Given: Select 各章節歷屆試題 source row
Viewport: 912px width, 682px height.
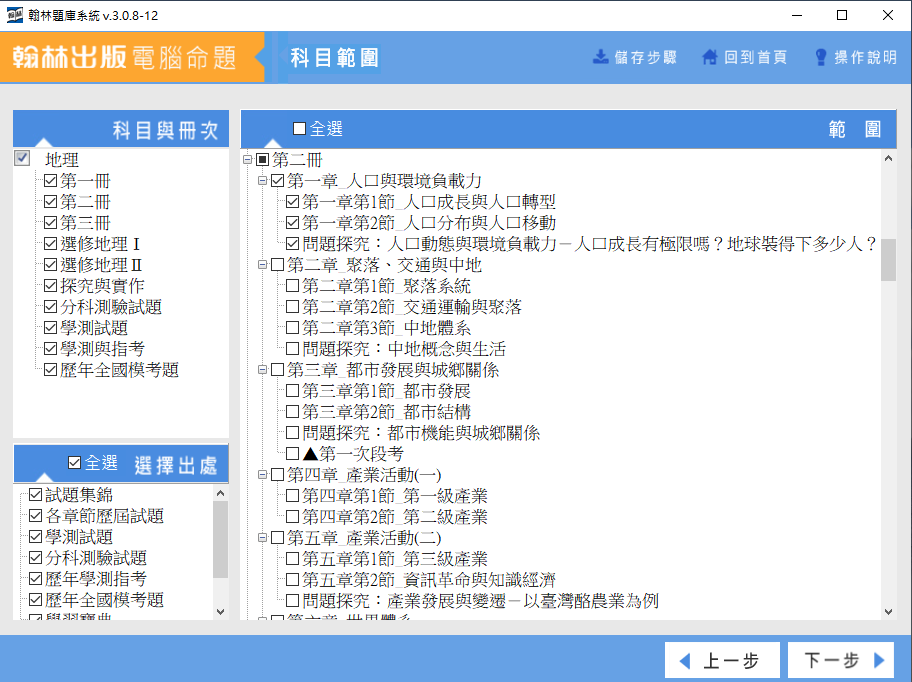Looking at the screenshot, I should pyautogui.click(x=105, y=516).
